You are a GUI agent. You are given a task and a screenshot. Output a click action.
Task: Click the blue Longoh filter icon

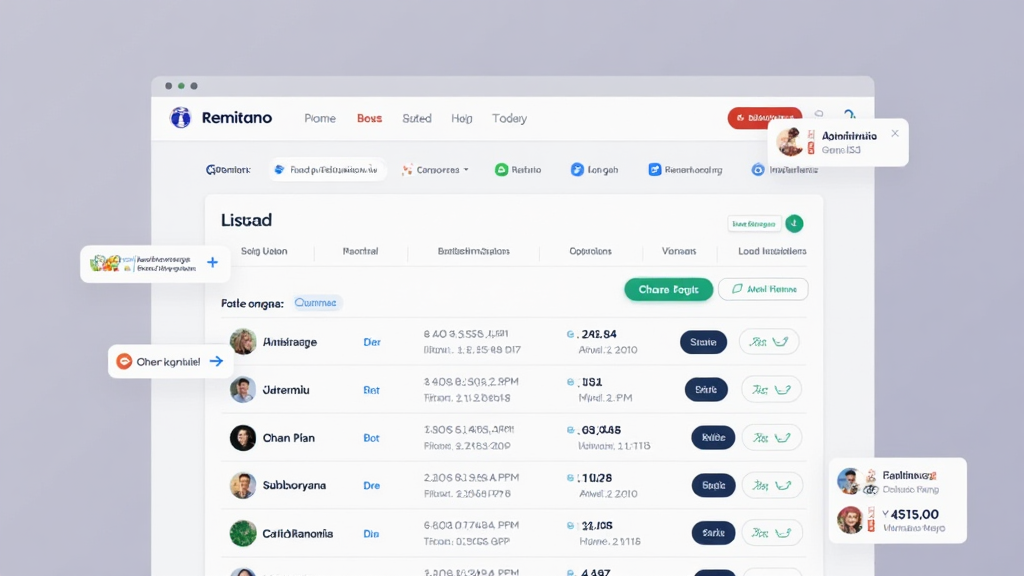(577, 170)
